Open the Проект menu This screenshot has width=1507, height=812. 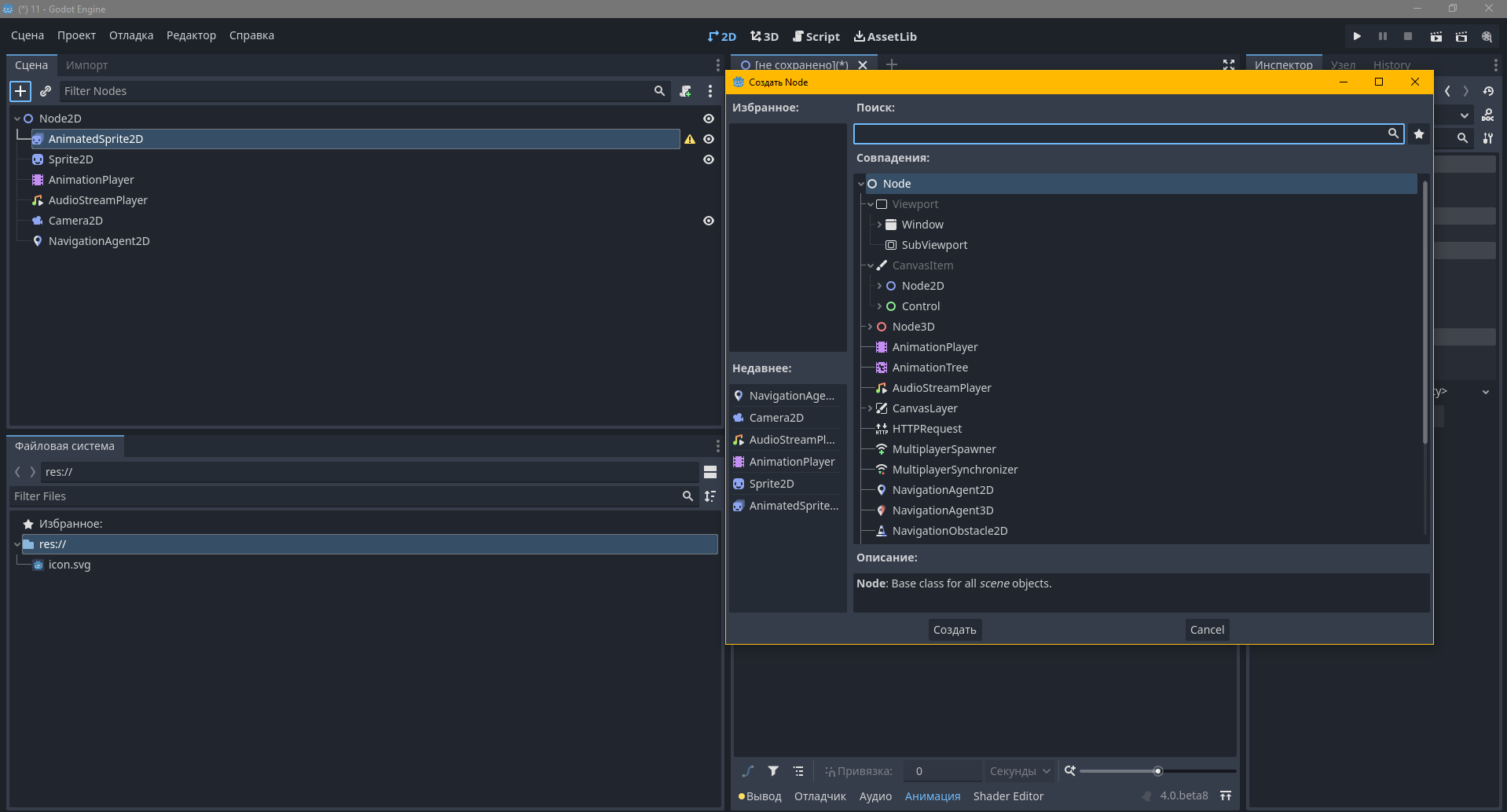click(76, 35)
